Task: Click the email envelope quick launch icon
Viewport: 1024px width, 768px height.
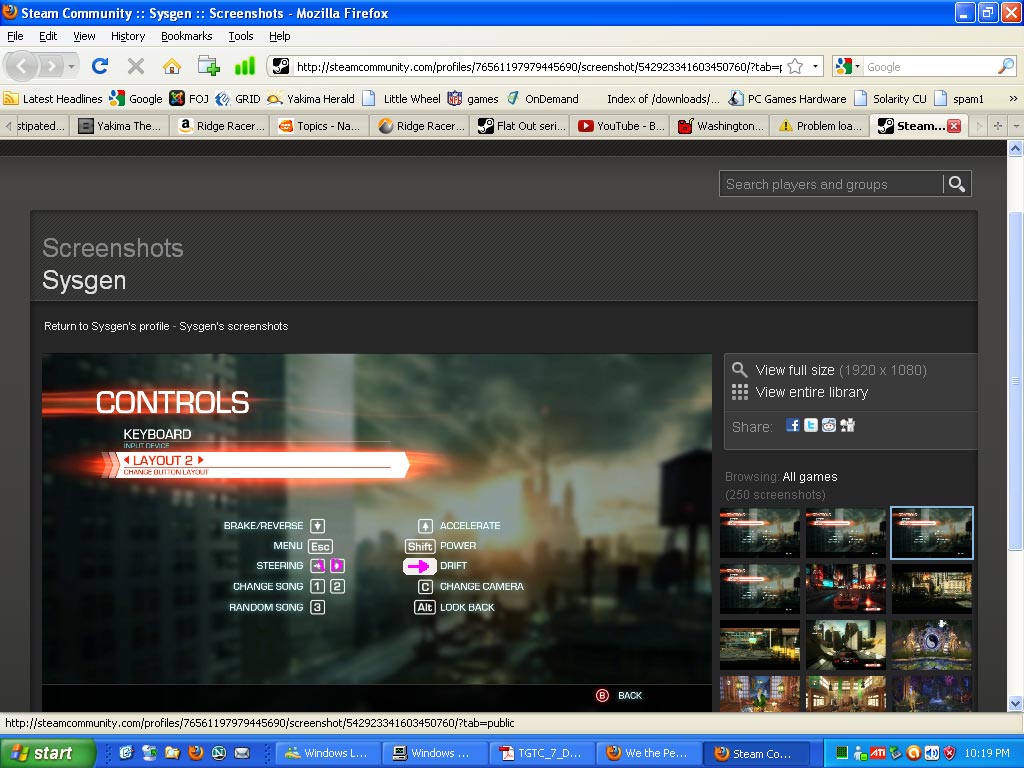Action: coord(242,753)
